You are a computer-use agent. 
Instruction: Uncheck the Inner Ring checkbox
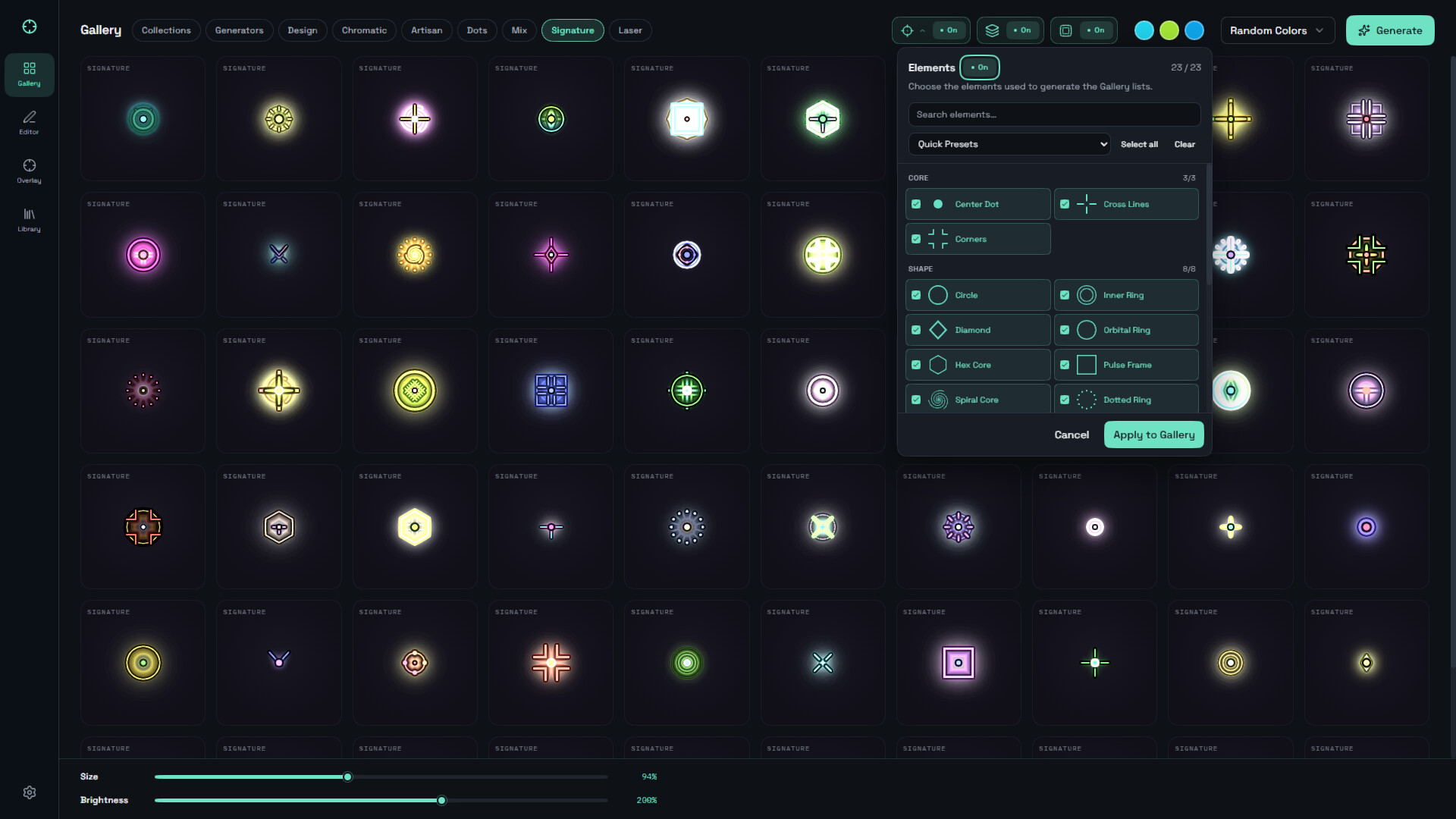(x=1065, y=295)
